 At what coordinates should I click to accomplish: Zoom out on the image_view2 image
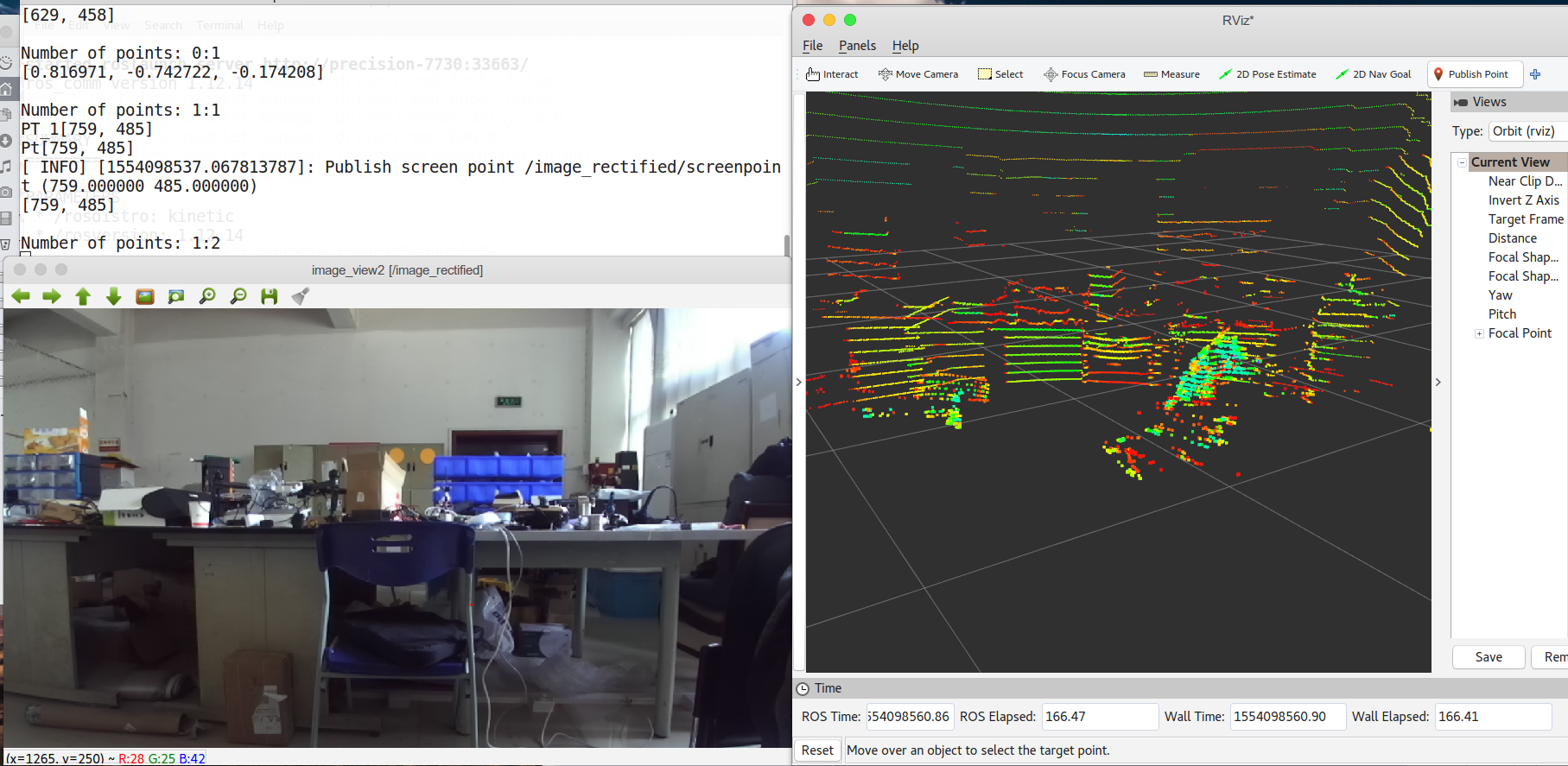[x=238, y=296]
